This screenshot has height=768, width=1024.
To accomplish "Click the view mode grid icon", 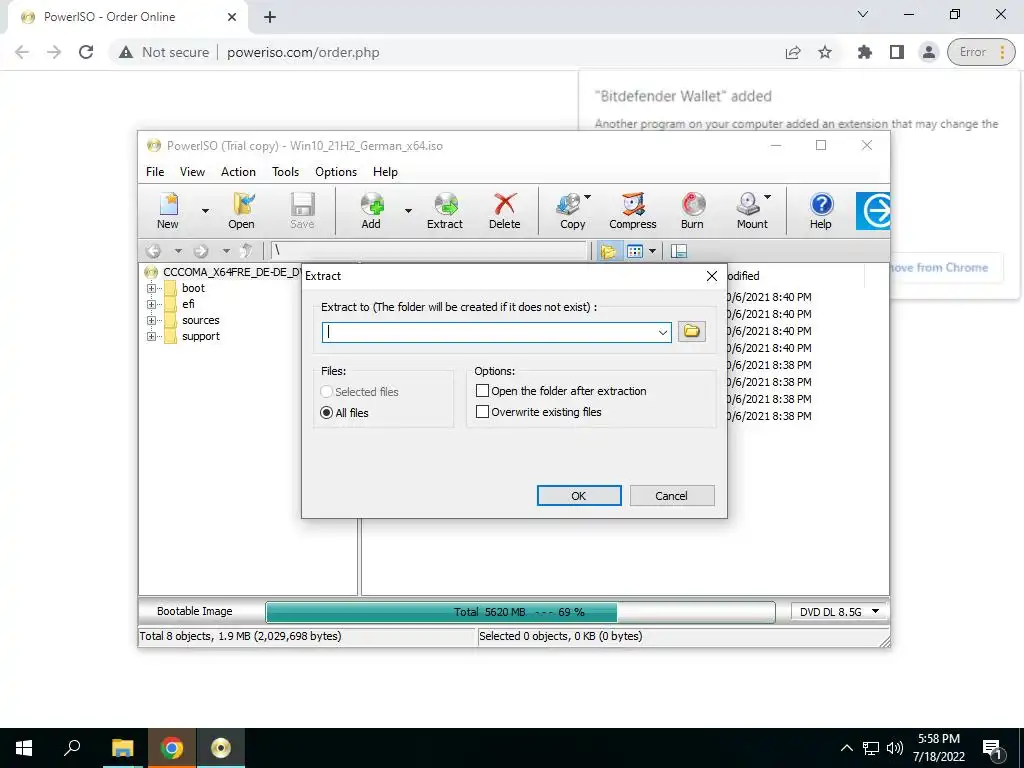I will 635,251.
